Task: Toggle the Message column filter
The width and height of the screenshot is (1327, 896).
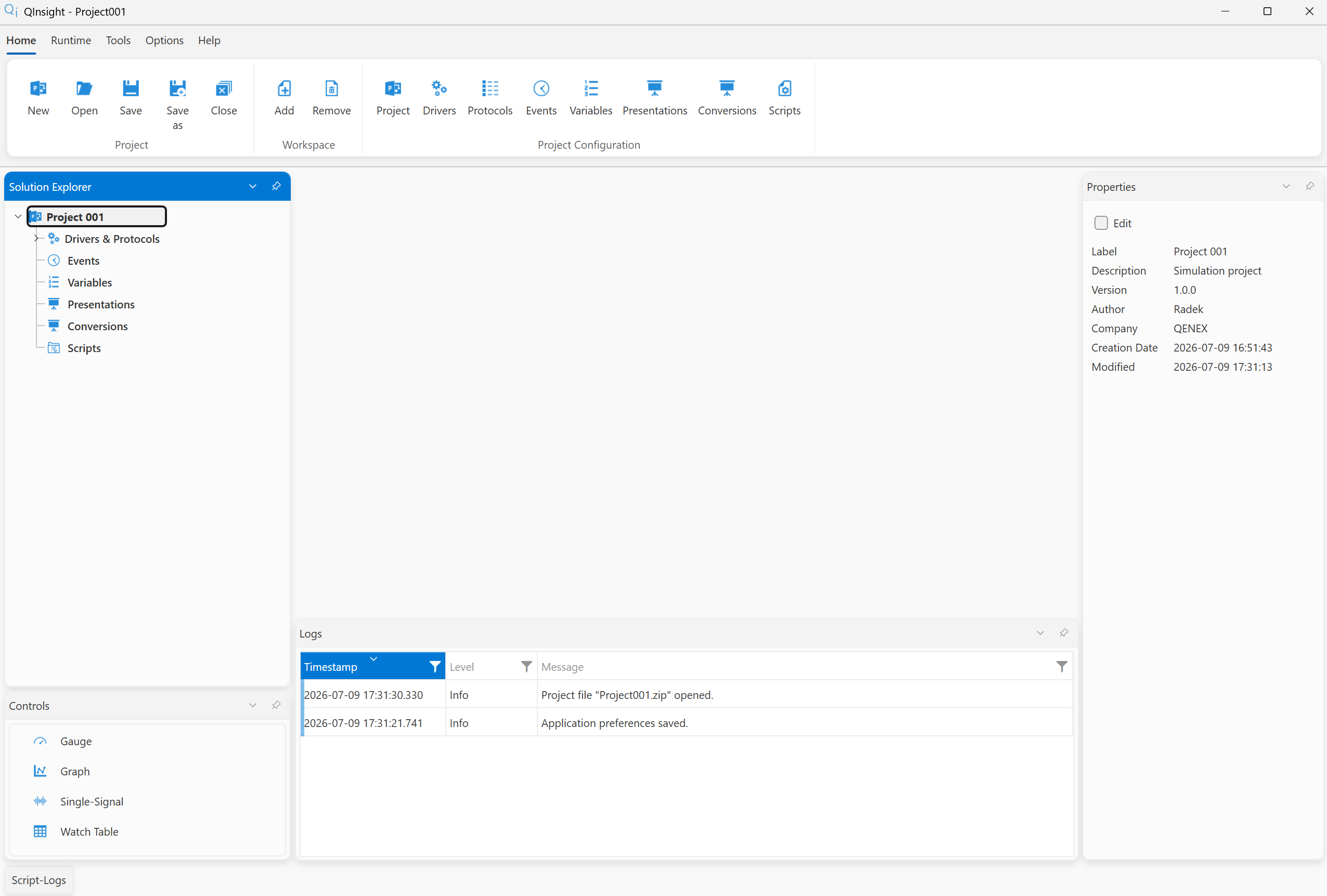Action: pyautogui.click(x=1062, y=667)
